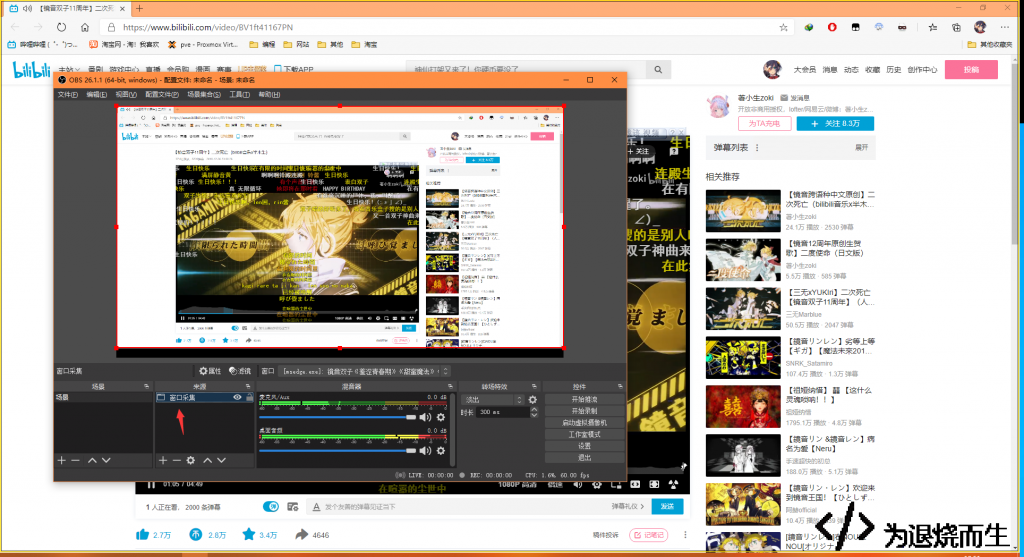Open source properties gear in Sources dock
Screen dimensions: 1024x557
pos(191,460)
